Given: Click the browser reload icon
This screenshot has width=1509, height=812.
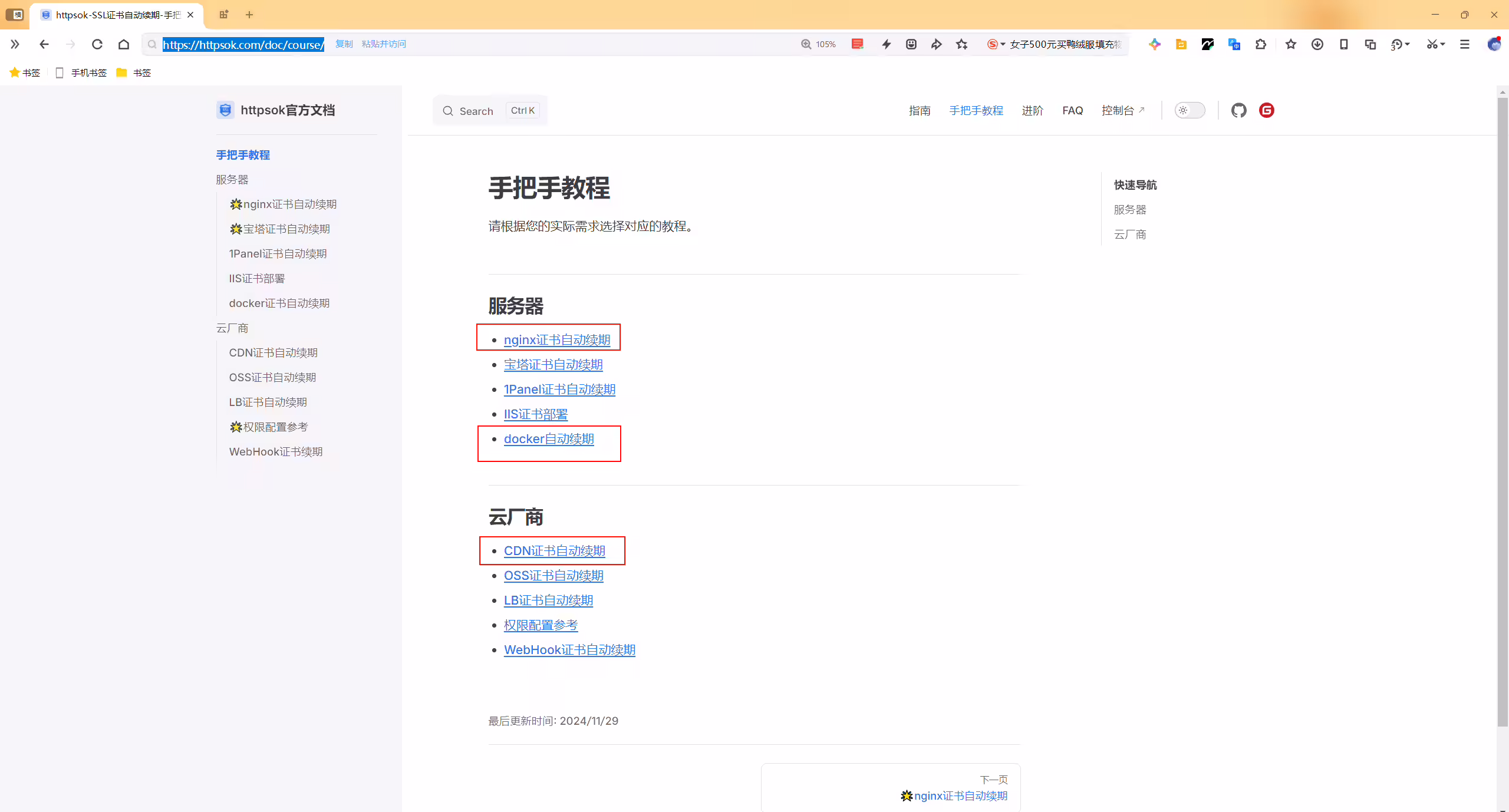Looking at the screenshot, I should [97, 44].
